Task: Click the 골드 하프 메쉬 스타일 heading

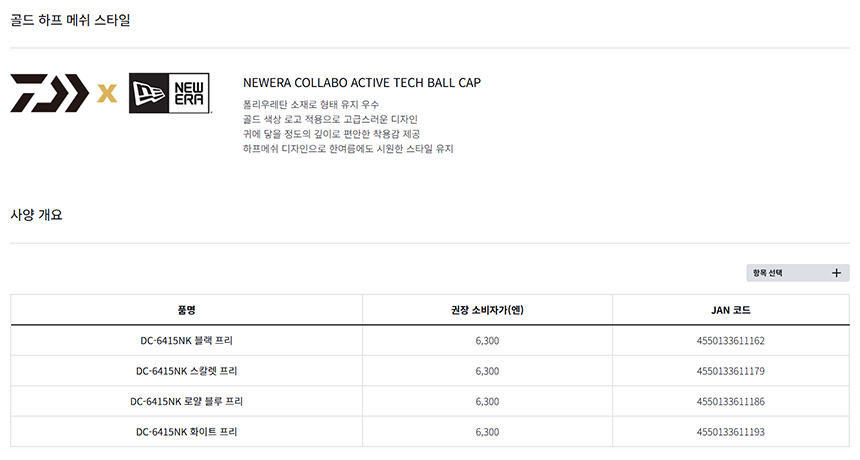Action: tap(70, 20)
